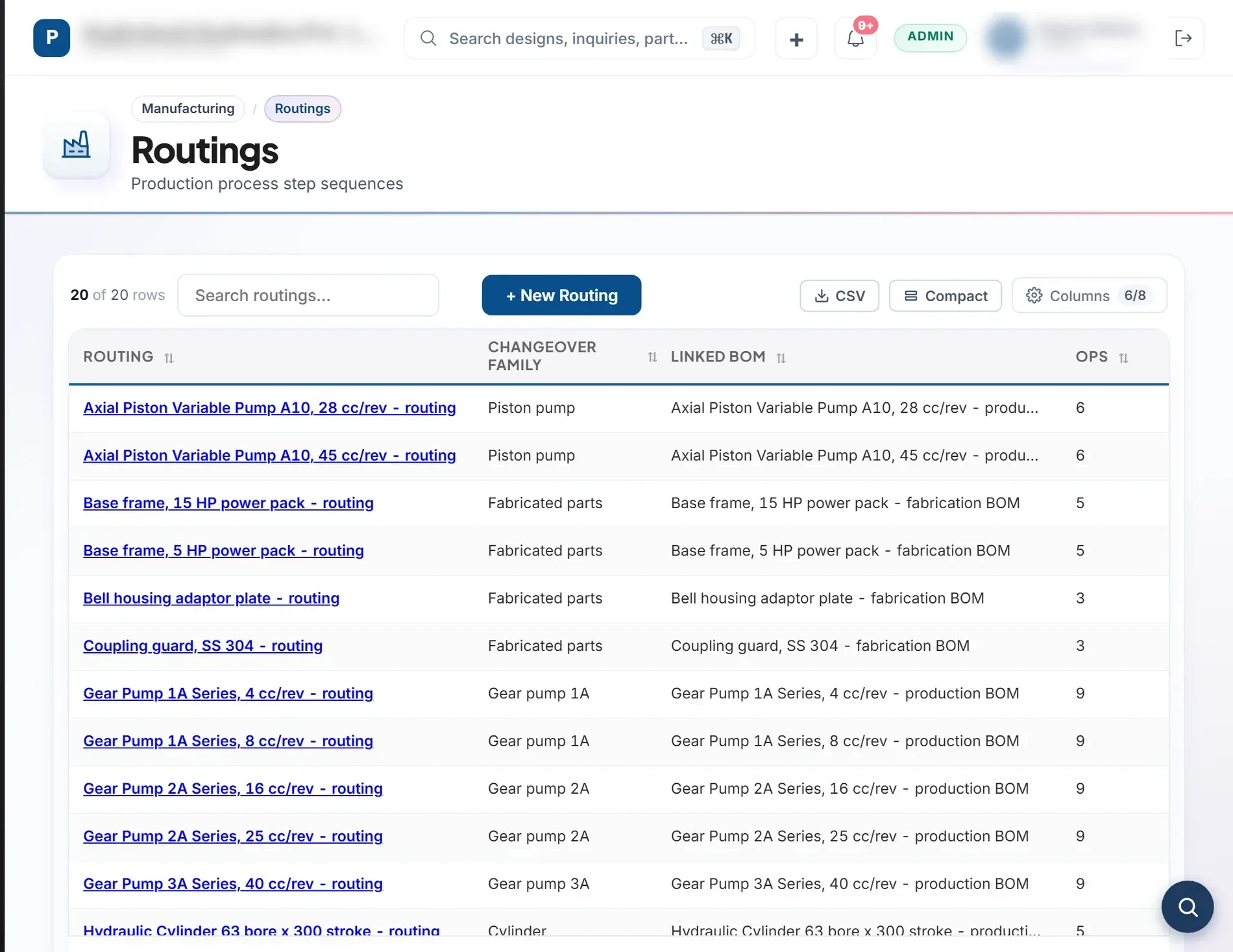Sort by Linked BOM column arrows

[x=781, y=358]
